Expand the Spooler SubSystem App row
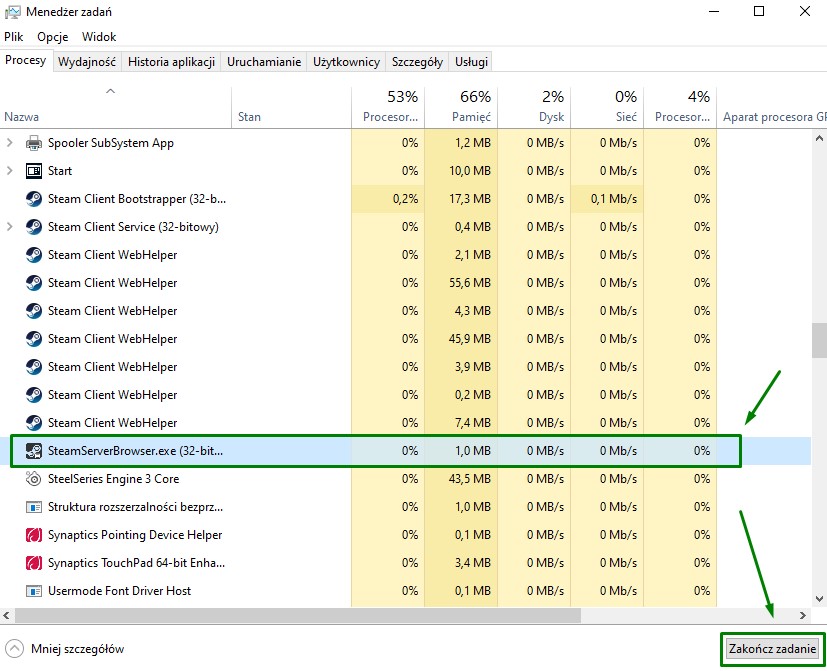 9,142
